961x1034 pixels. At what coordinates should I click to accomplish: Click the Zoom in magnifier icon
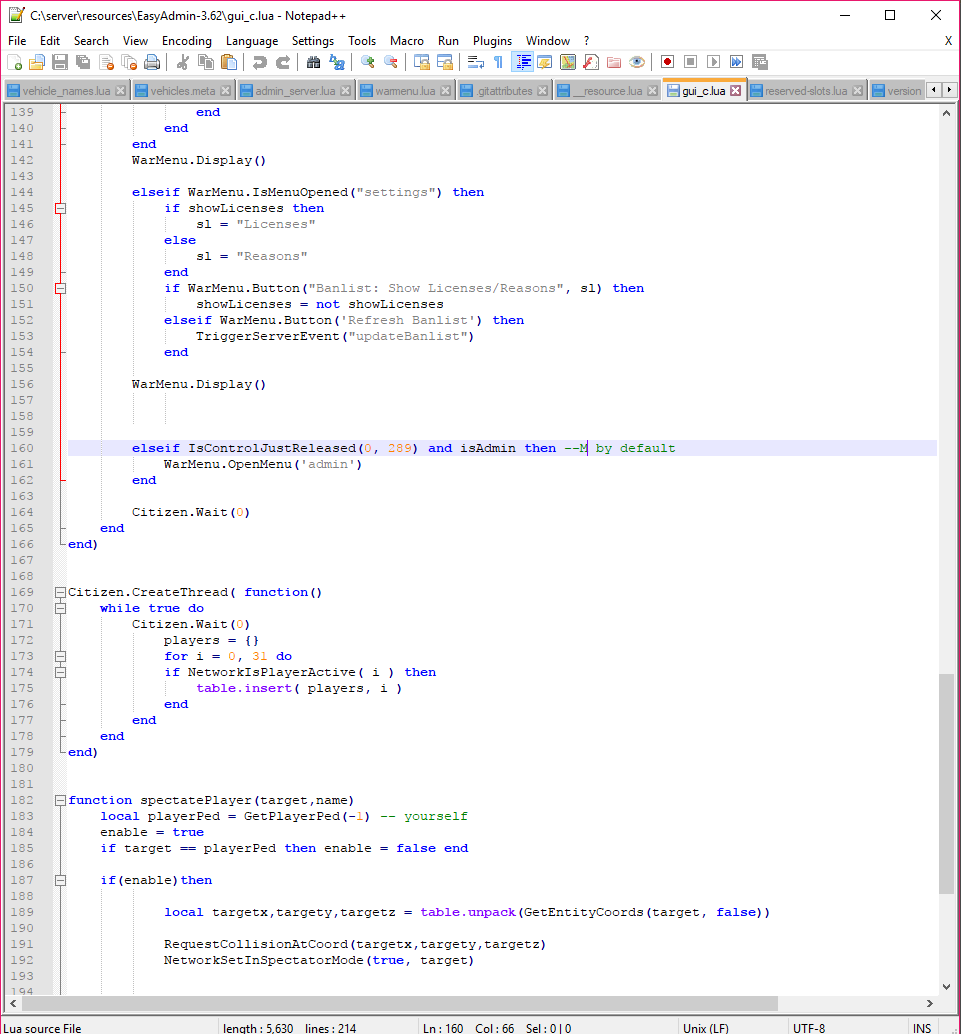click(x=367, y=62)
